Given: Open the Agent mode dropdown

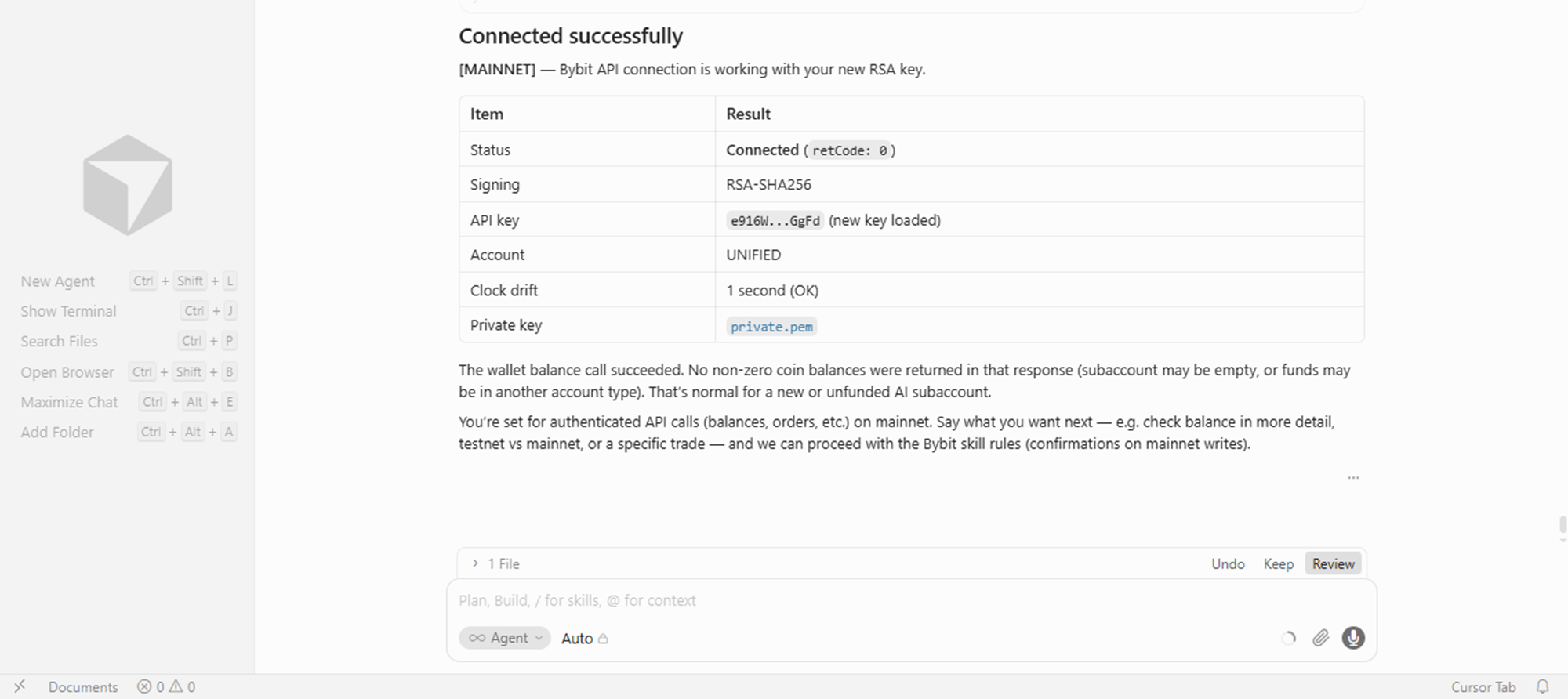Looking at the screenshot, I should pos(505,638).
